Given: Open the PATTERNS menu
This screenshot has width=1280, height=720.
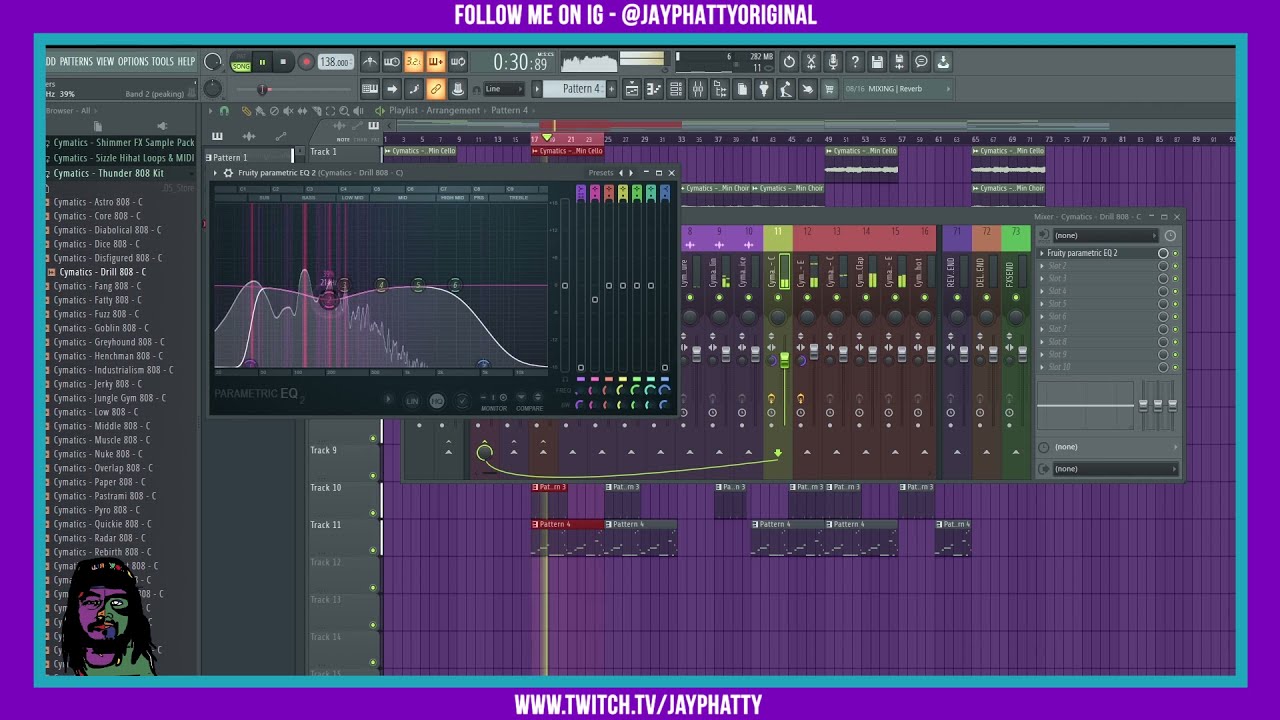Looking at the screenshot, I should (76, 62).
